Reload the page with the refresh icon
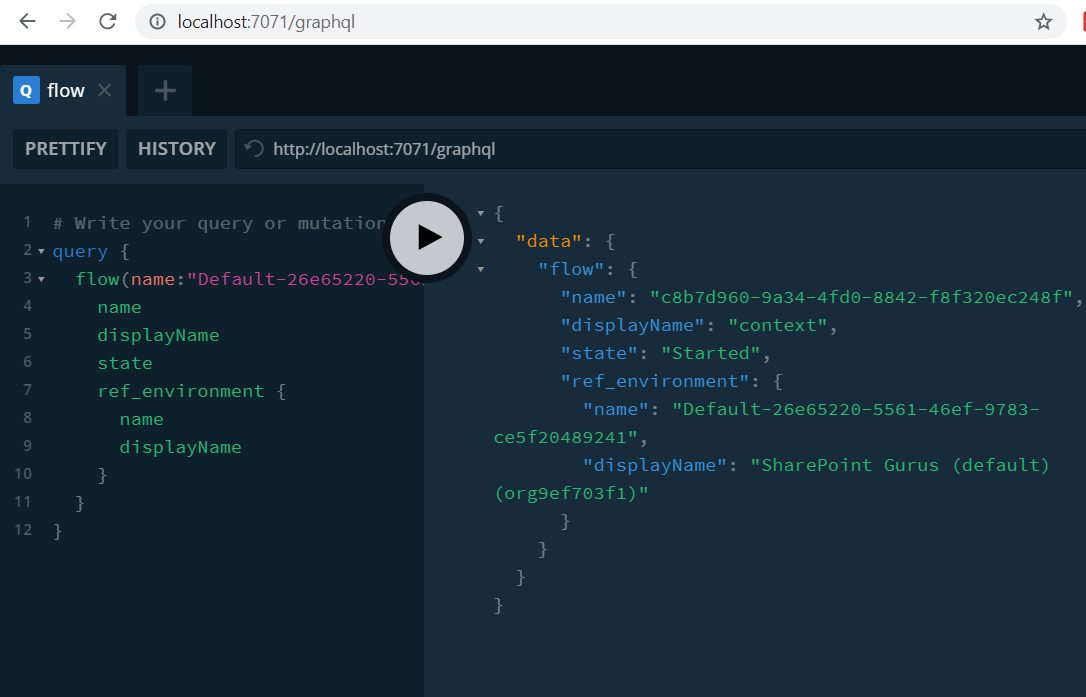 click(x=109, y=22)
